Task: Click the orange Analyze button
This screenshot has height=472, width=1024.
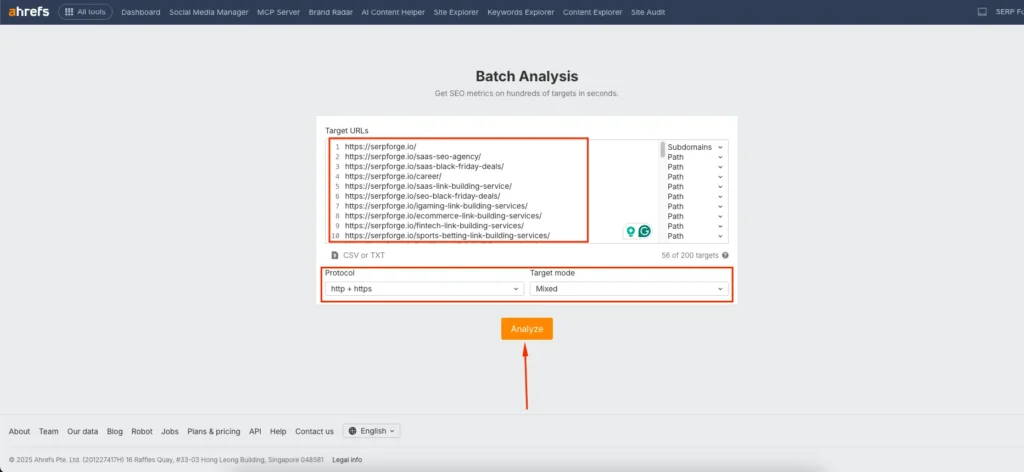Action: coord(527,329)
